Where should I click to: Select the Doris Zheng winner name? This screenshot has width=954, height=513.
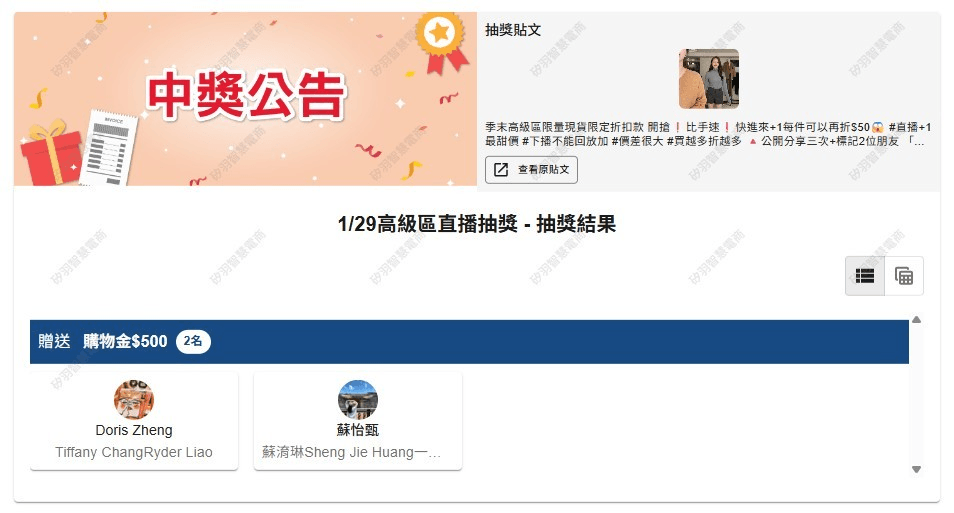tap(134, 430)
